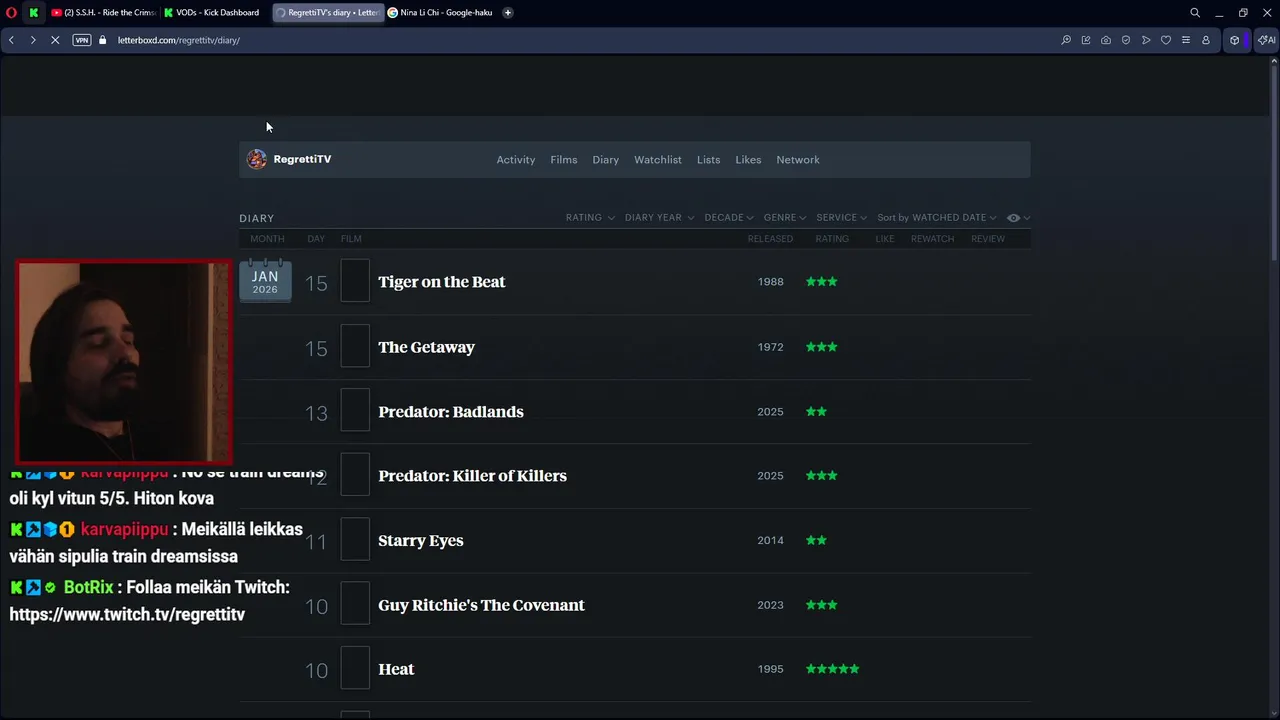
Task: Open the extensions cube icon
Action: (x=1235, y=40)
